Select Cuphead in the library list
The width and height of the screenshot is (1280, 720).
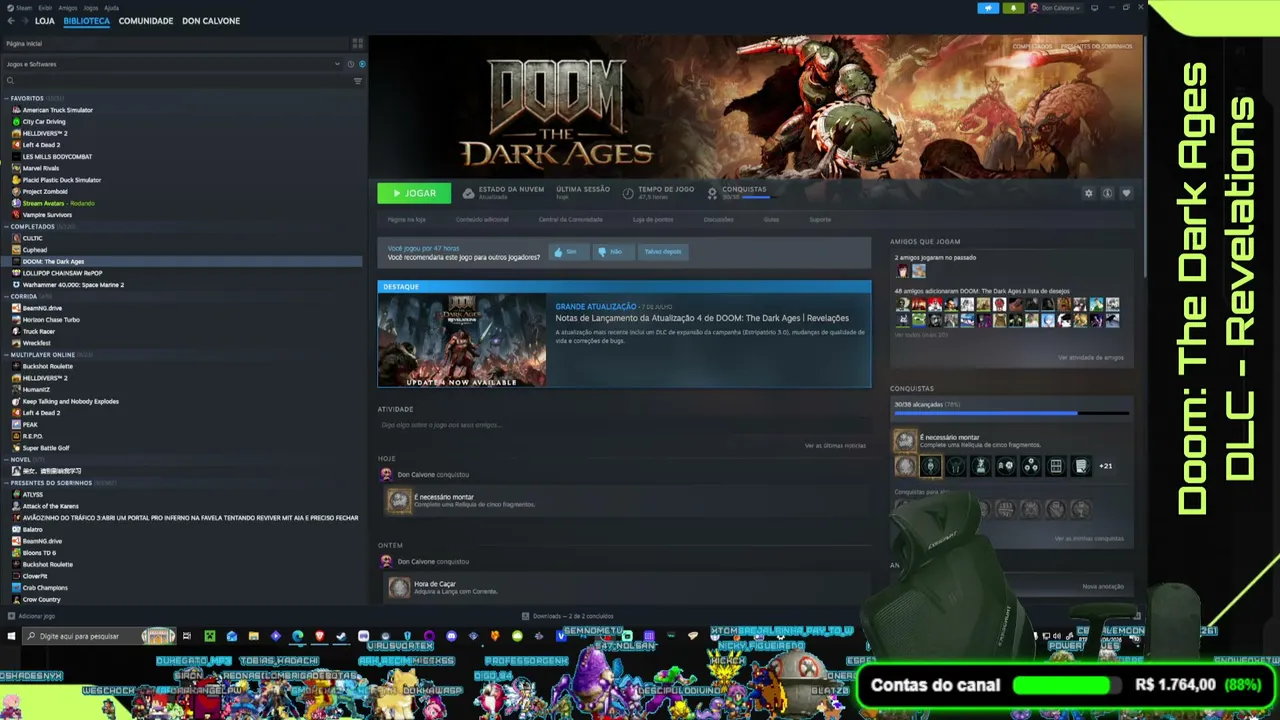pyautogui.click(x=34, y=250)
